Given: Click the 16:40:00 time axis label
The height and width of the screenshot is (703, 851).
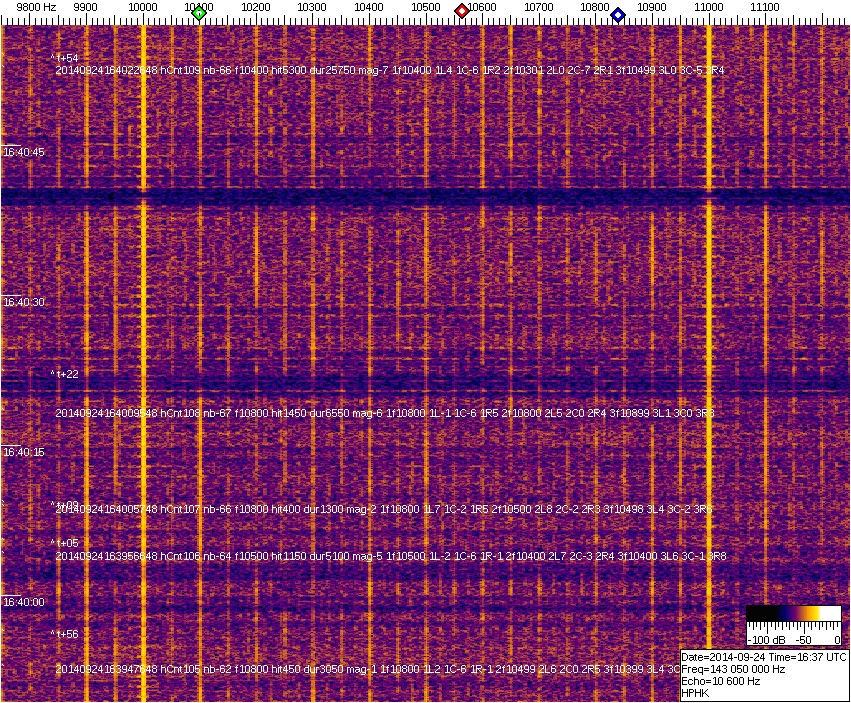Looking at the screenshot, I should (x=24, y=602).
